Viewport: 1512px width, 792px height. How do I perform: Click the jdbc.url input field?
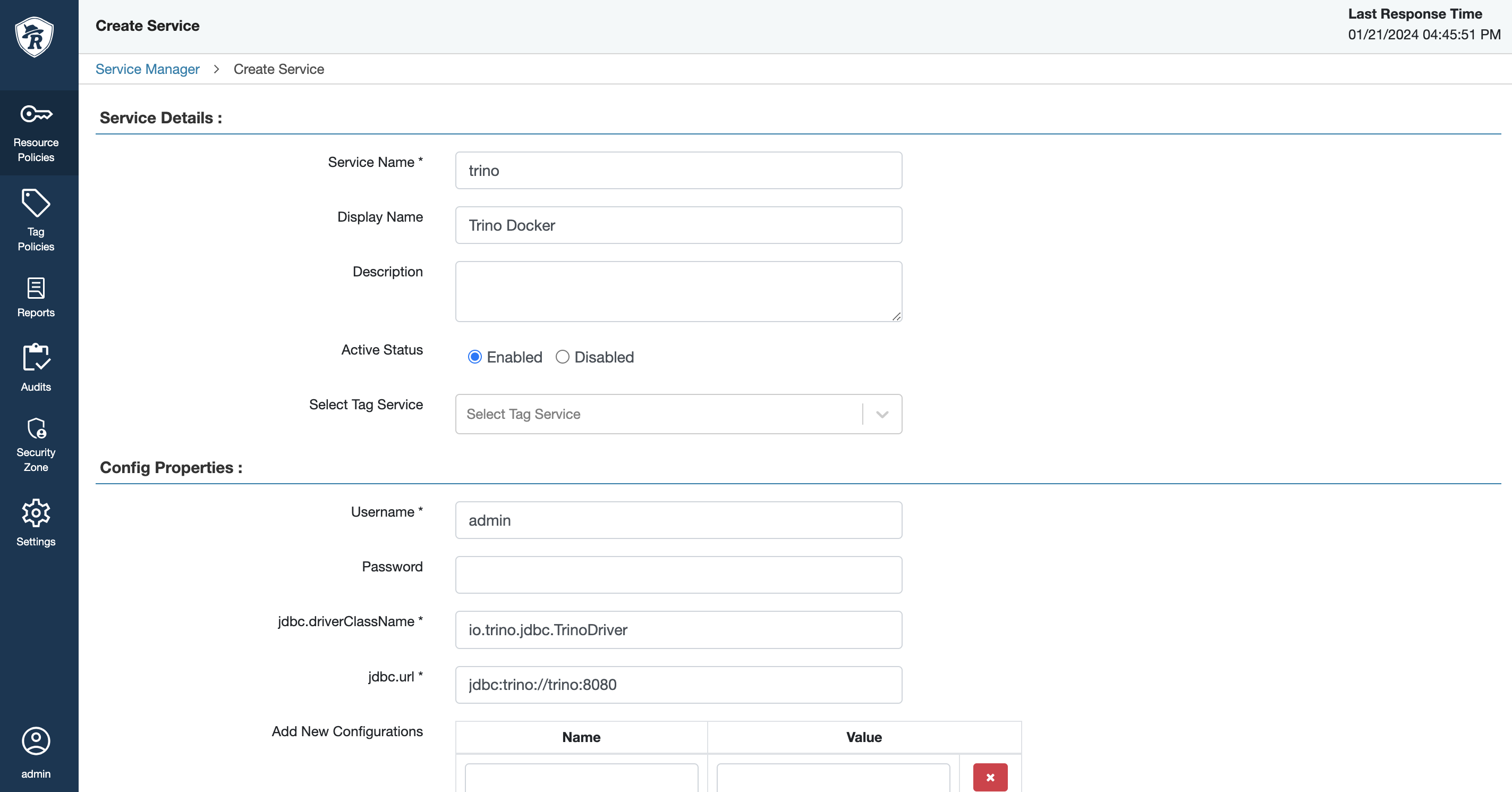pyautogui.click(x=678, y=685)
